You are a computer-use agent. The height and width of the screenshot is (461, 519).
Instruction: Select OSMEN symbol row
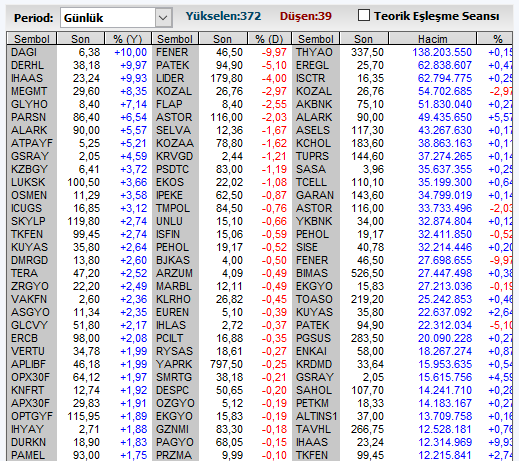click(29, 195)
